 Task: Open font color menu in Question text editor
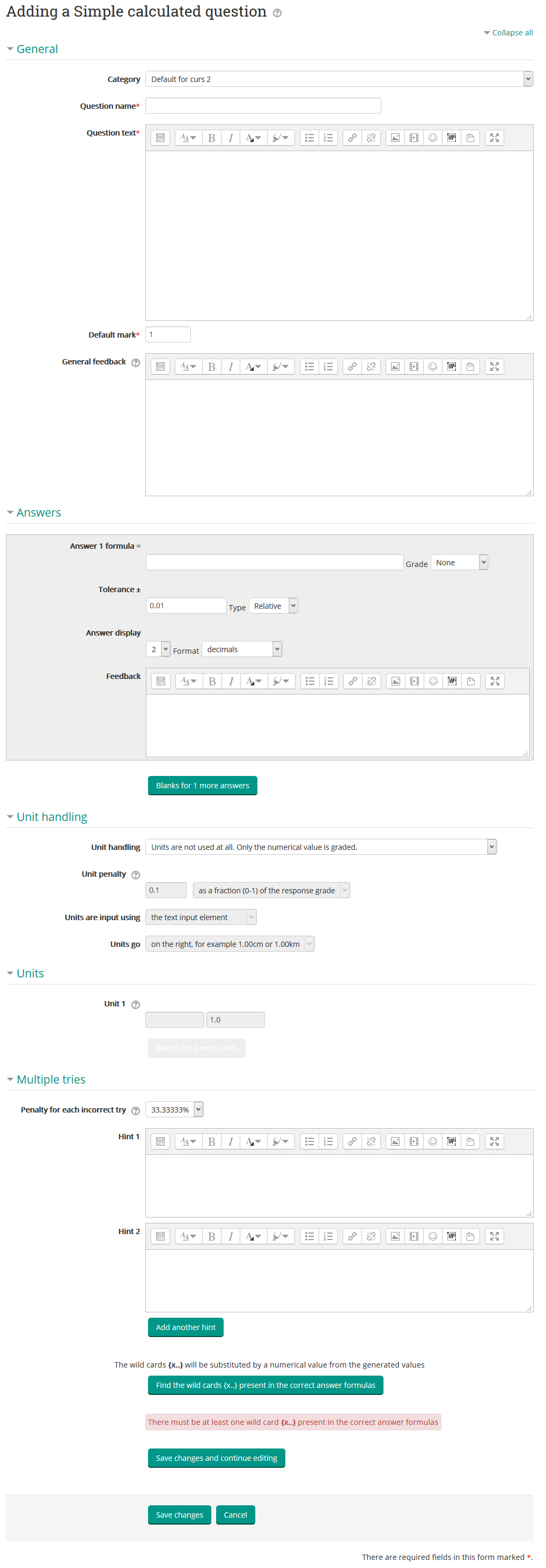[x=254, y=138]
